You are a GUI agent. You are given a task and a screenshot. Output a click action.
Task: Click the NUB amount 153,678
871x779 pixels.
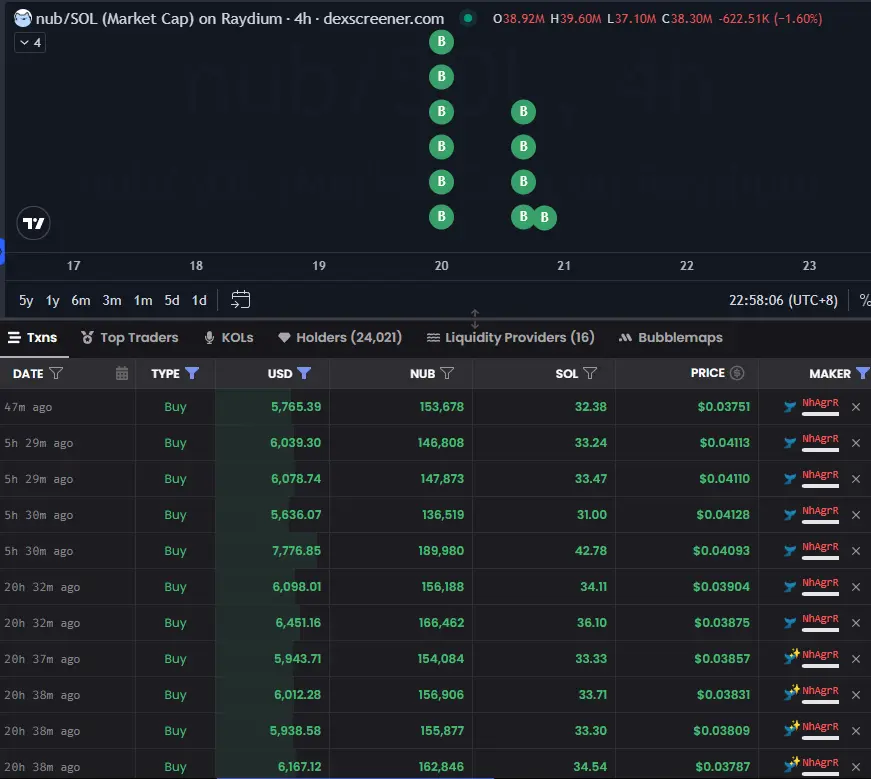441,407
